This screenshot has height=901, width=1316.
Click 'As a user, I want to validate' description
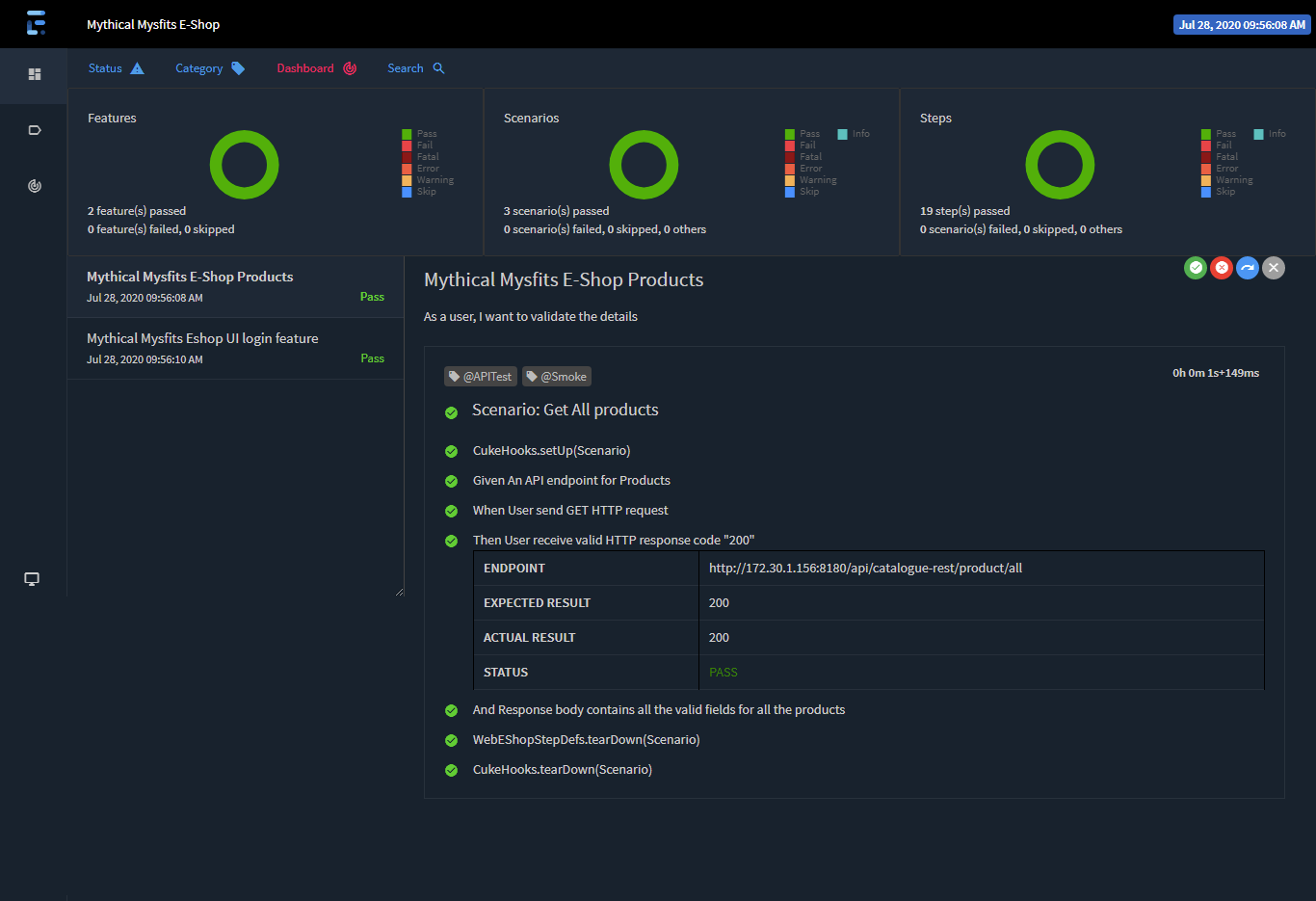pos(531,317)
